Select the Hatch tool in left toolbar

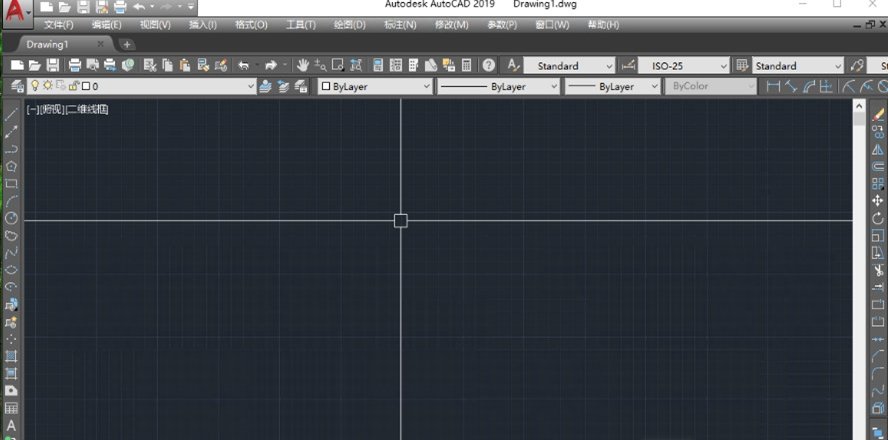click(x=11, y=356)
